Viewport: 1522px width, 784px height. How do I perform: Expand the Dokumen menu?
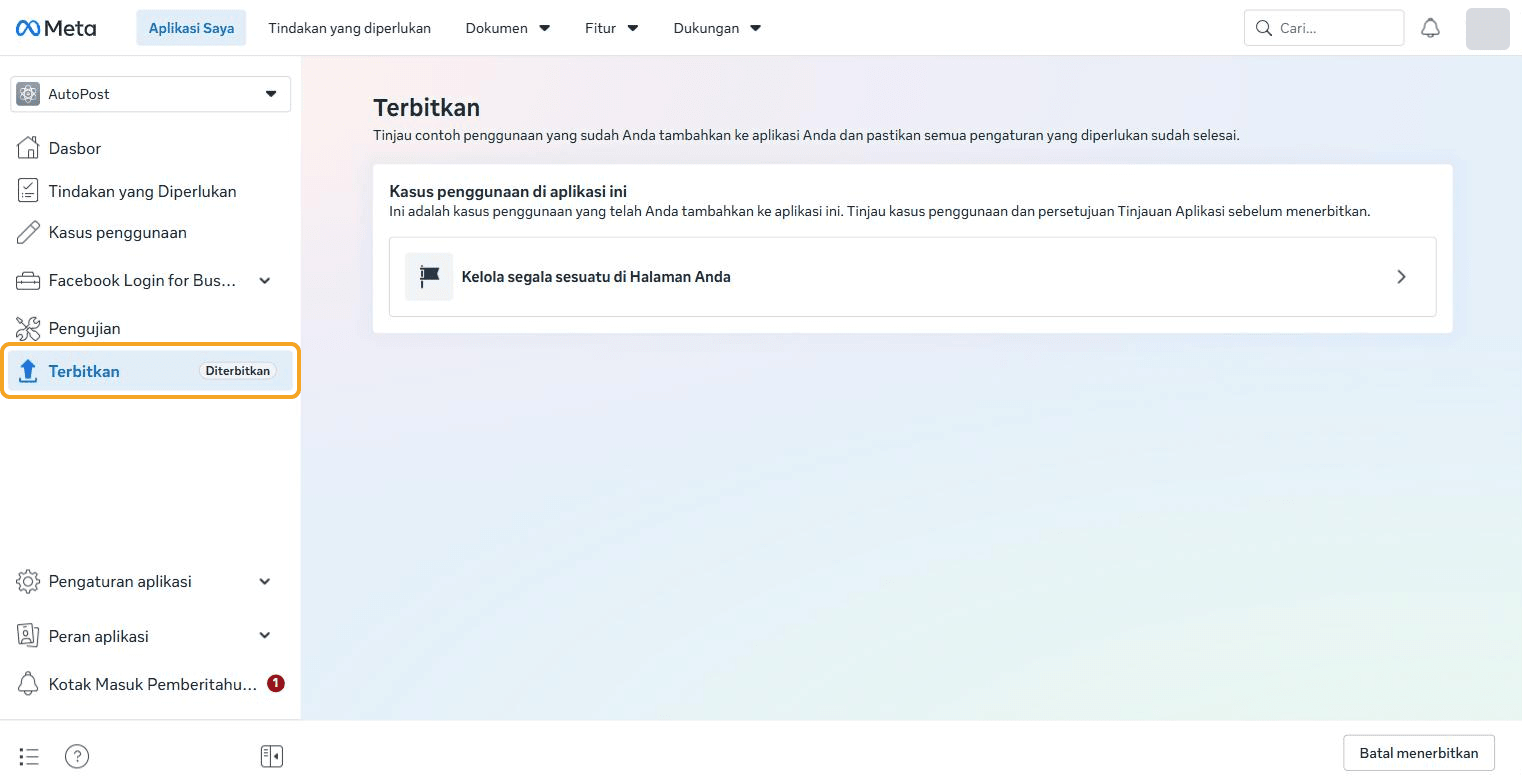(508, 28)
